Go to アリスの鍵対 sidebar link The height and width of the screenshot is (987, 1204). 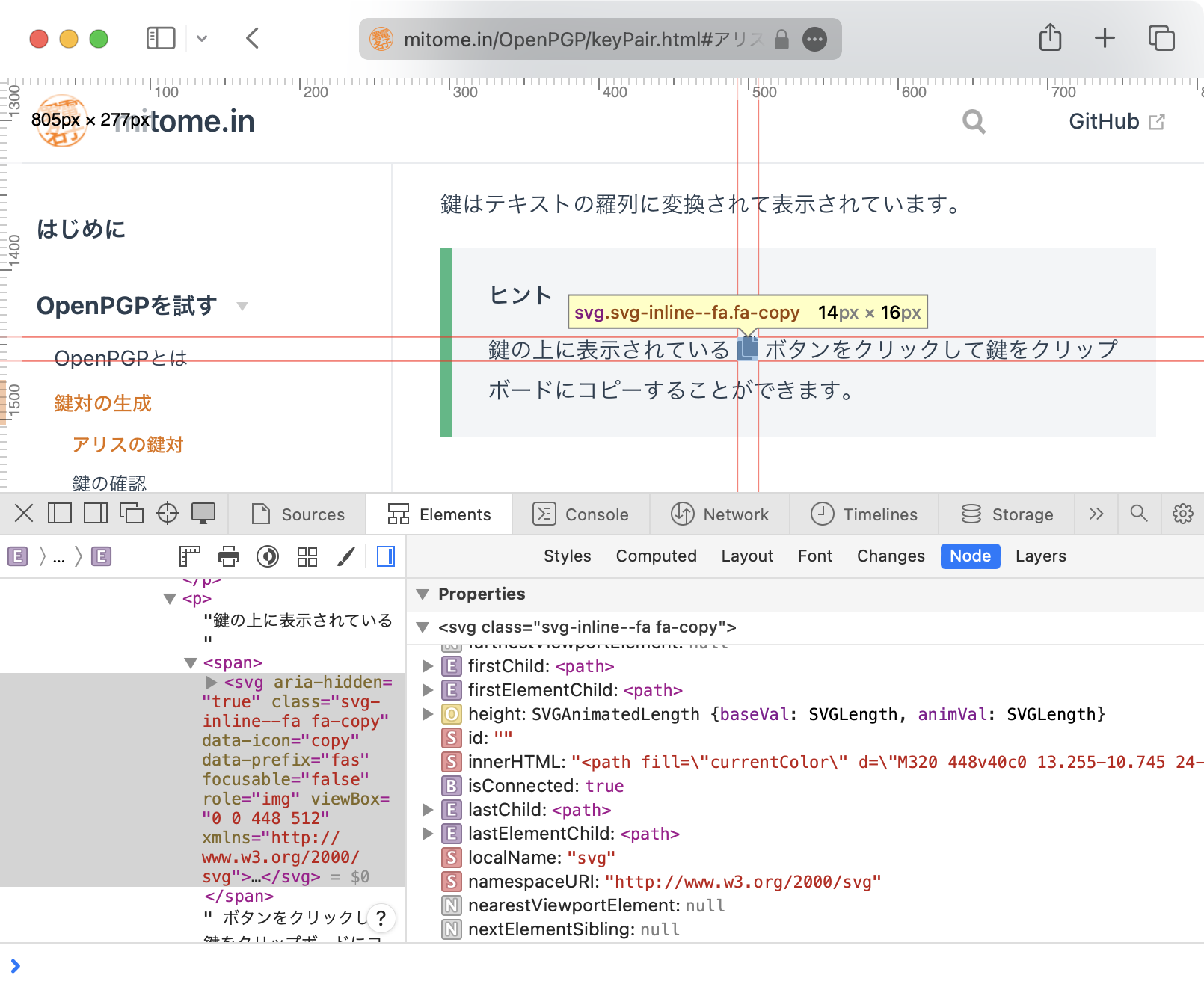128,445
